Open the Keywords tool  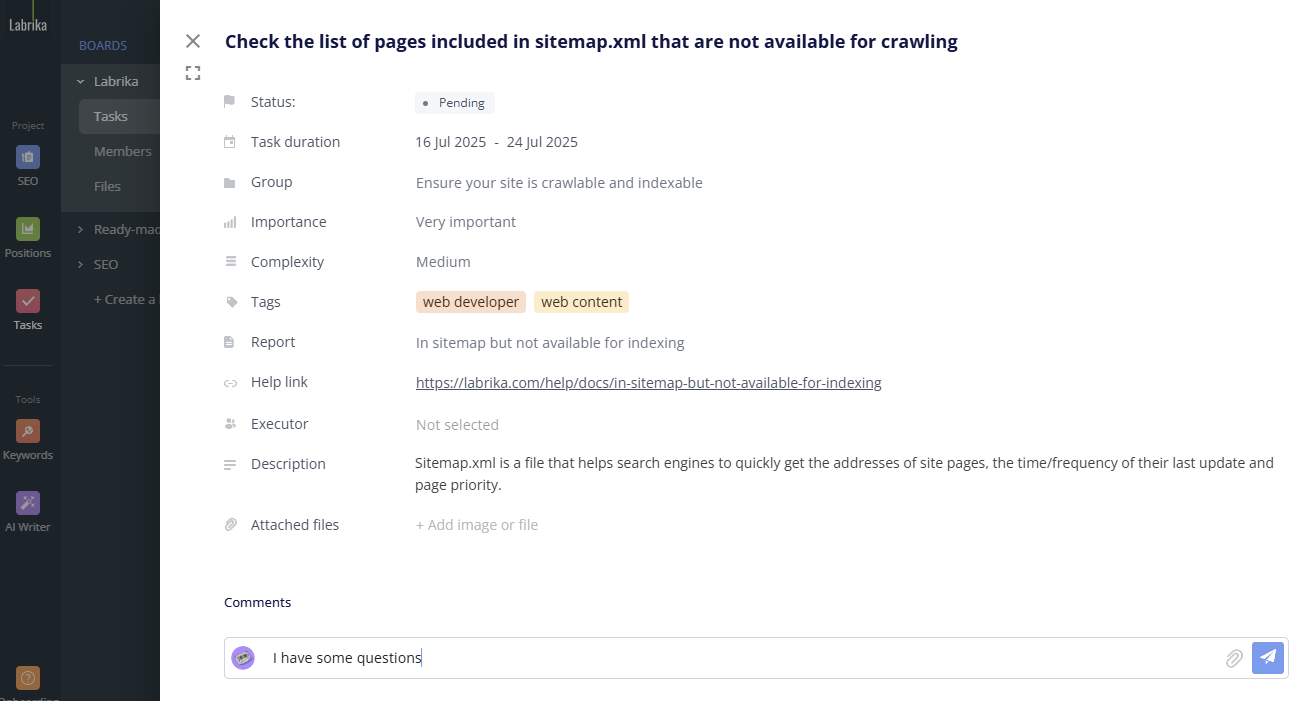click(x=28, y=432)
